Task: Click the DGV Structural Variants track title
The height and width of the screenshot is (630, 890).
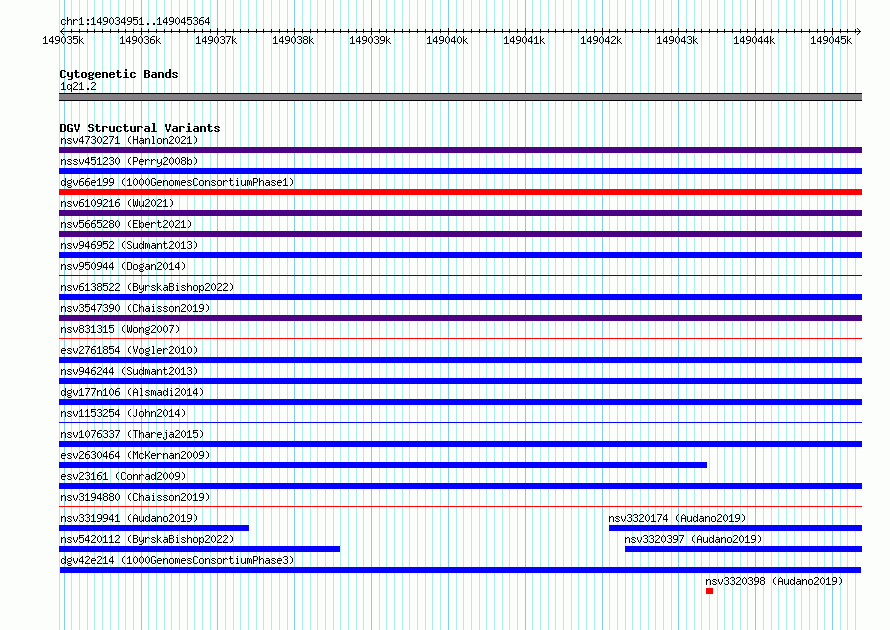Action: (x=140, y=128)
